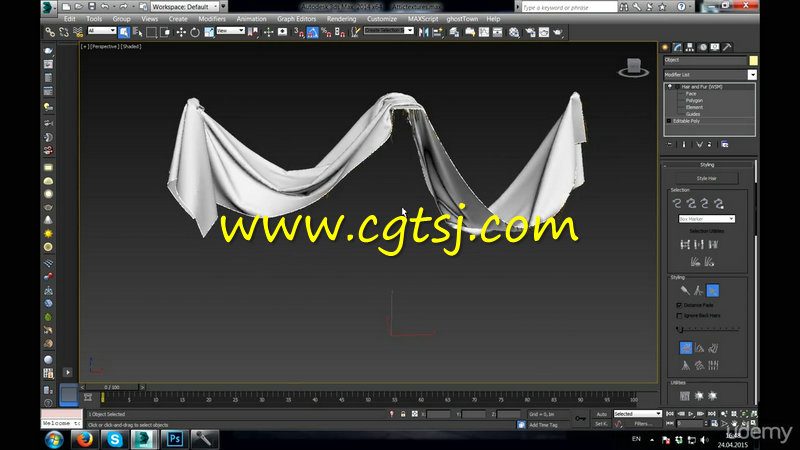This screenshot has height=450, width=800.
Task: Toggle the Angle Snap icon
Action: point(313,32)
